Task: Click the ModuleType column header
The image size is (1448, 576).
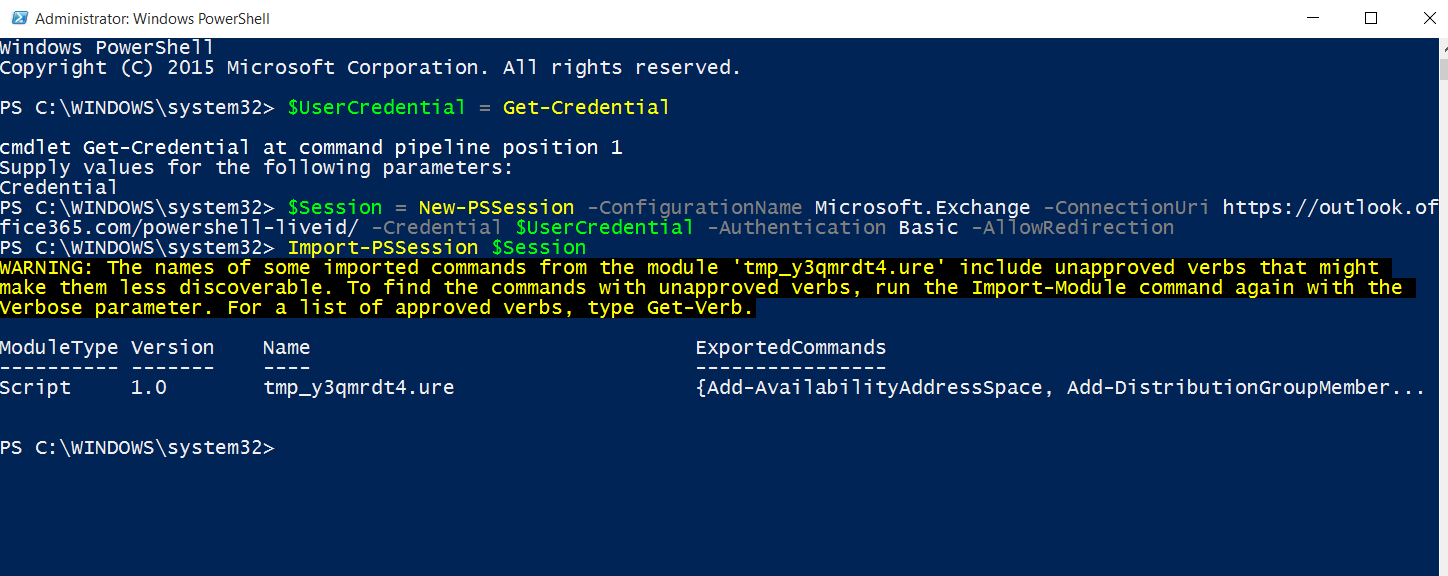Action: click(x=59, y=347)
